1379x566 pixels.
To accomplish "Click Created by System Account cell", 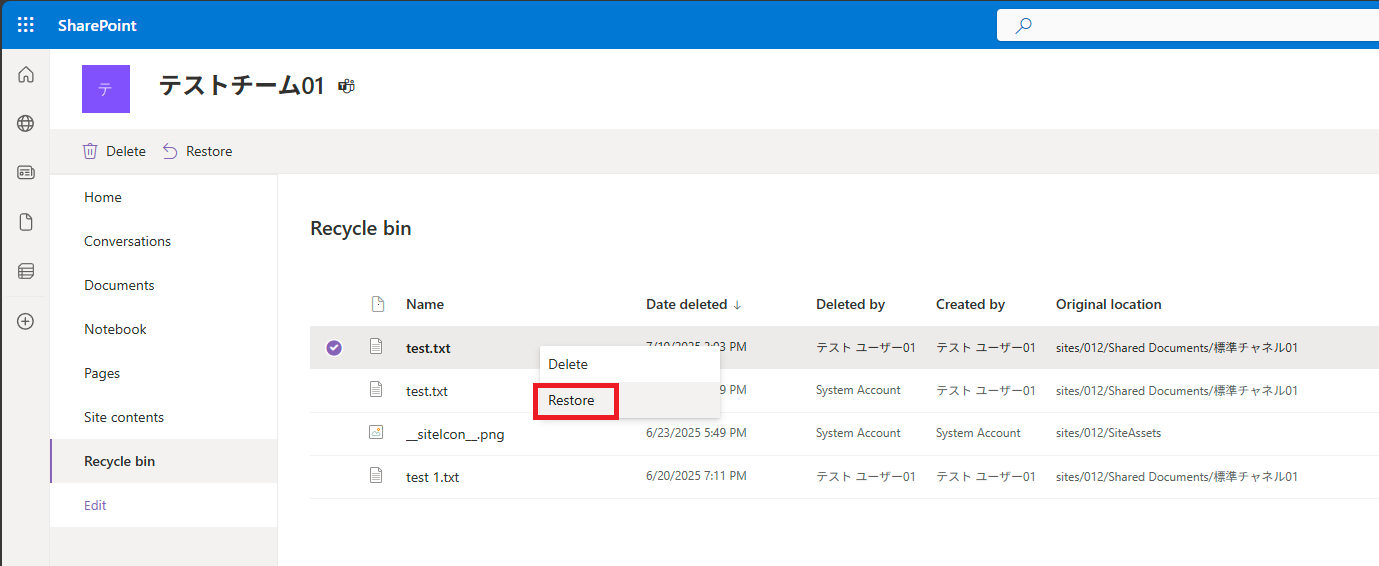I will 978,433.
